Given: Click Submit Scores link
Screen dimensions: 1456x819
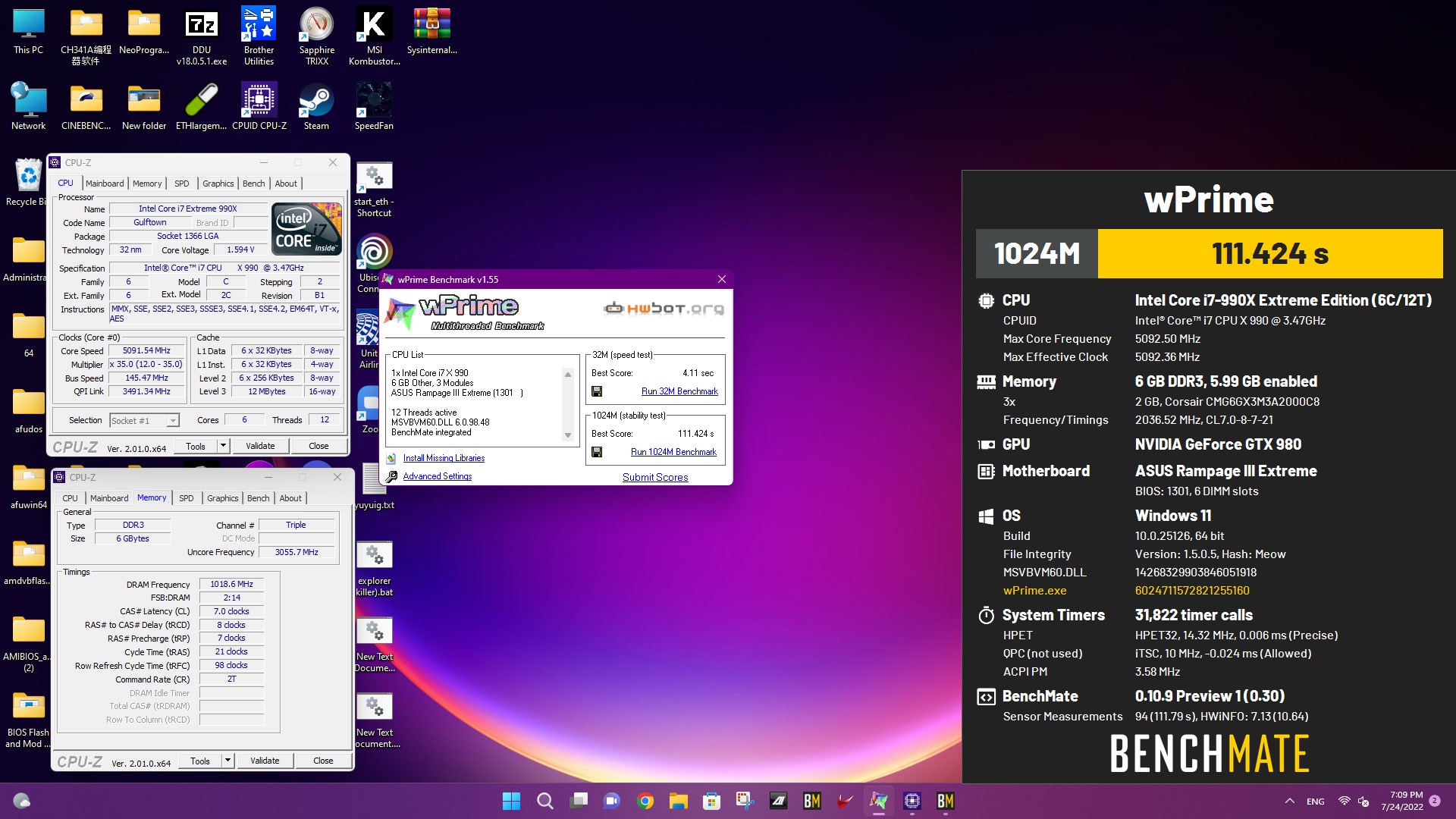Looking at the screenshot, I should coord(655,477).
